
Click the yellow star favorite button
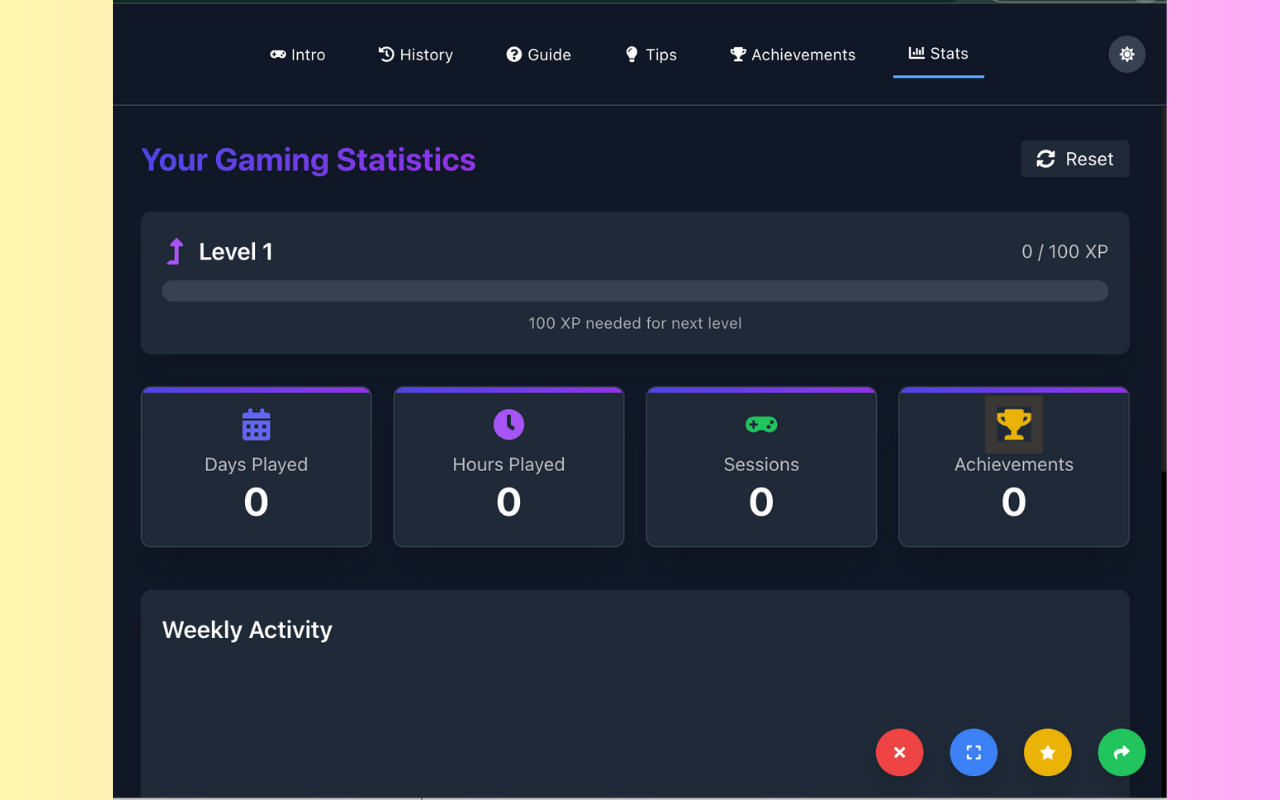pos(1047,753)
